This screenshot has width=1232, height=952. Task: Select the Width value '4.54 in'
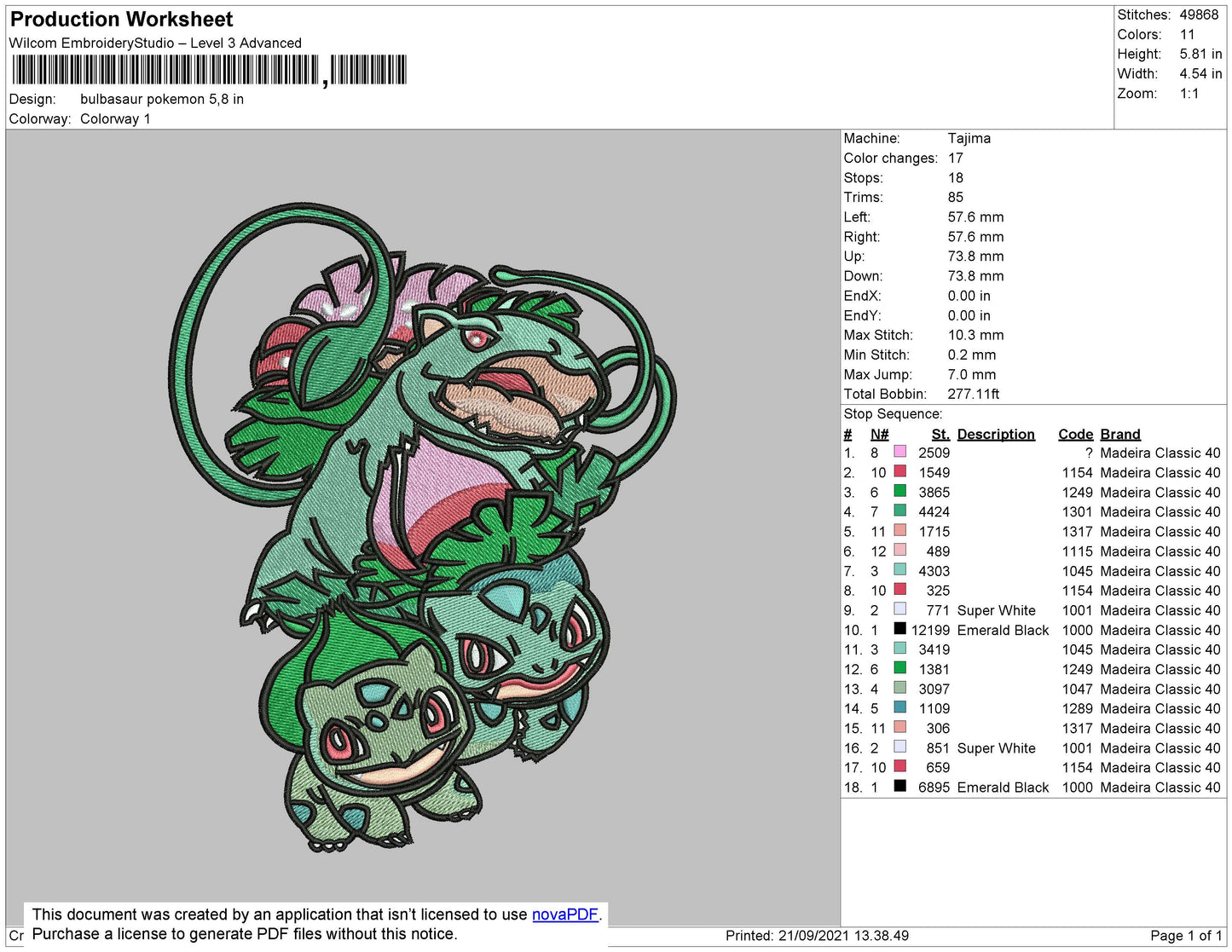click(1200, 73)
